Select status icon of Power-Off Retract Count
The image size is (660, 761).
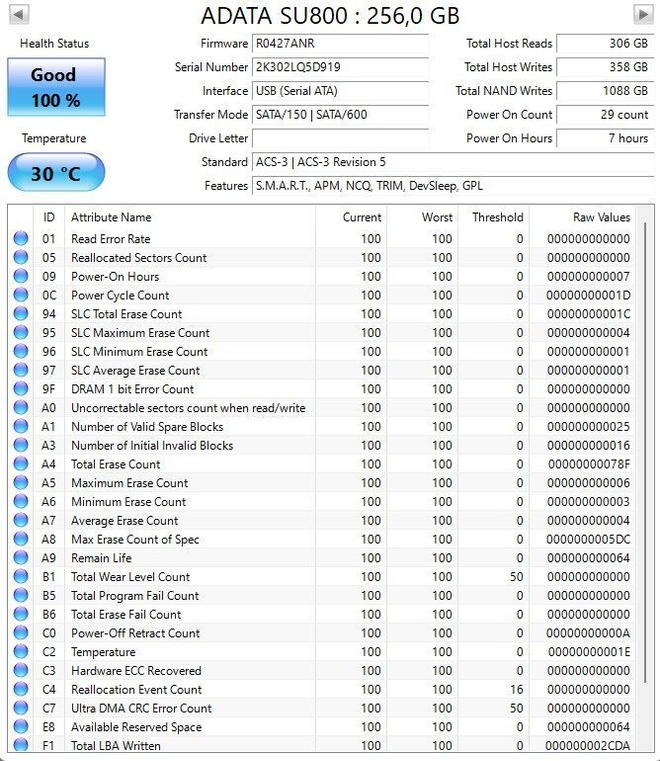click(21, 633)
